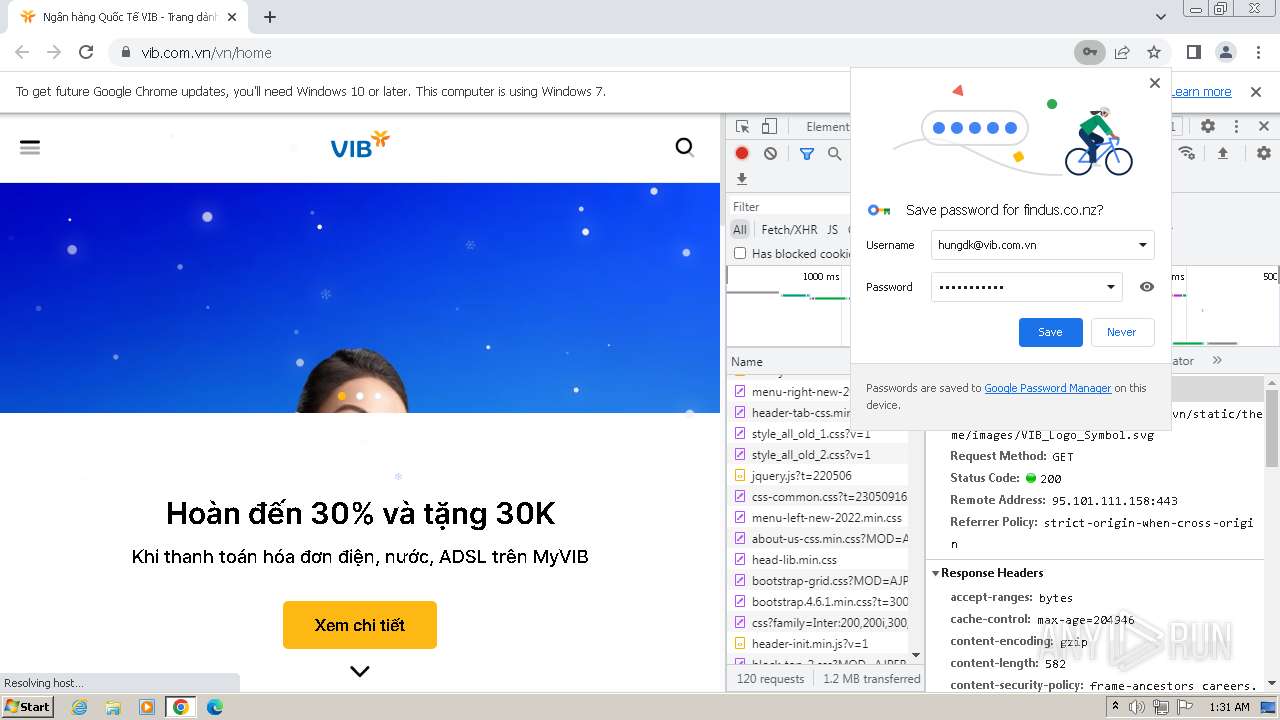Image resolution: width=1280 pixels, height=720 pixels.
Task: Show the saved password with eye icon
Action: [x=1147, y=287]
